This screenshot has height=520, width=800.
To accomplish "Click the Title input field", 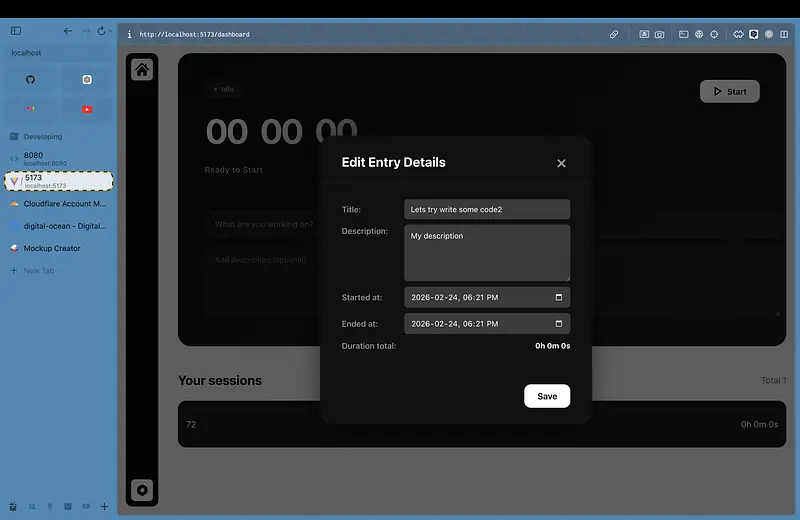I will point(487,210).
